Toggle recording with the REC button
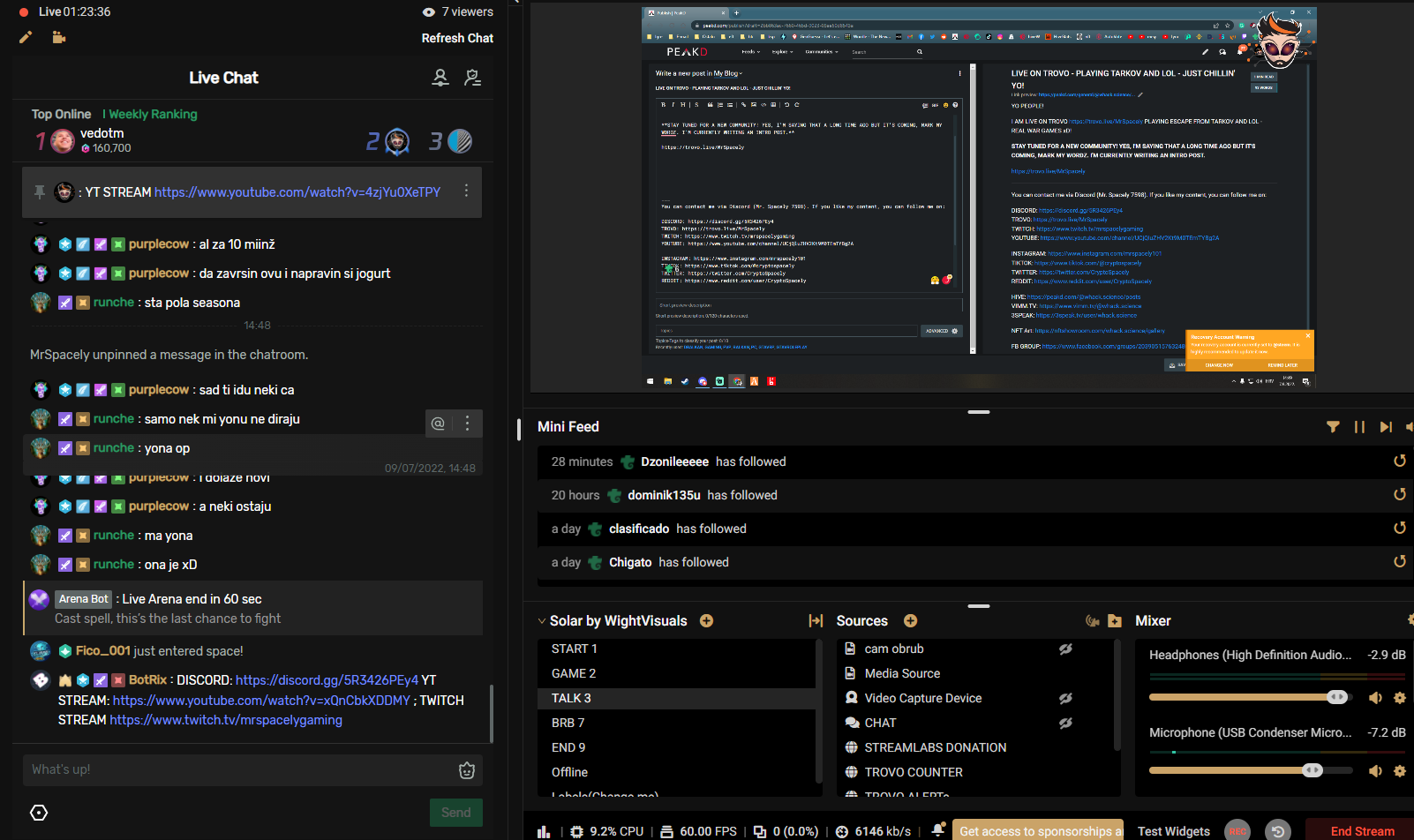The height and width of the screenshot is (840, 1414). tap(1237, 831)
